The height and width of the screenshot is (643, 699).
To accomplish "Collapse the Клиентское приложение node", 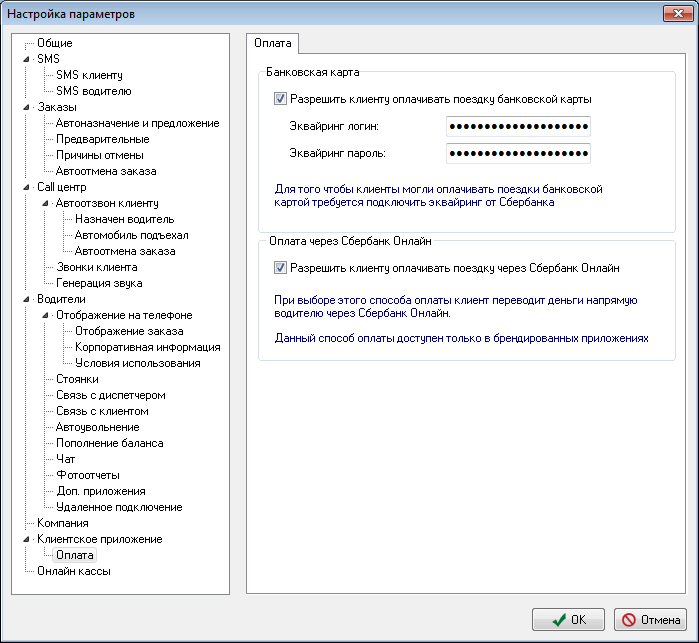I will (26, 539).
